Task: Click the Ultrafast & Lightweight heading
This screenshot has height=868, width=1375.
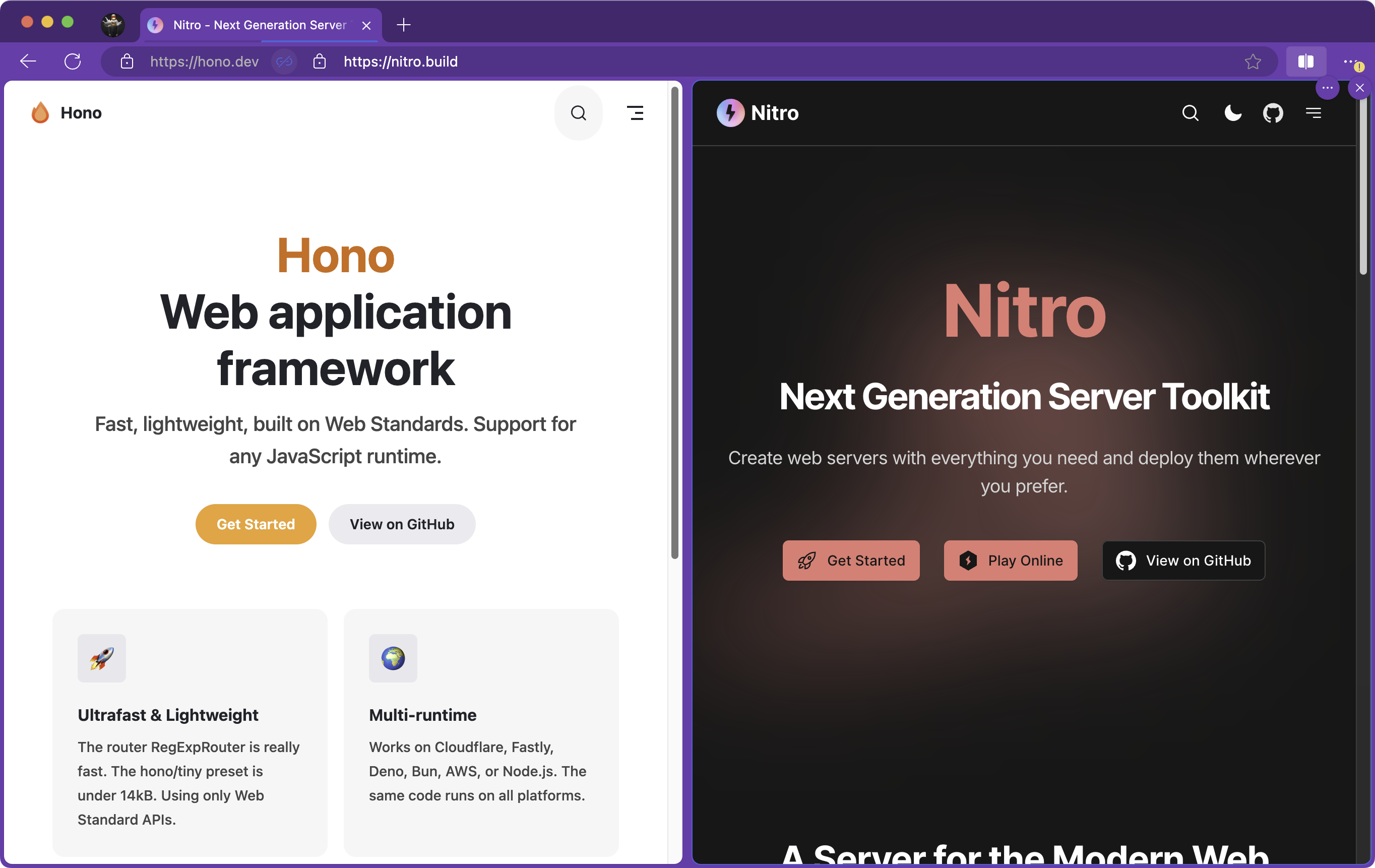Action: (x=168, y=715)
